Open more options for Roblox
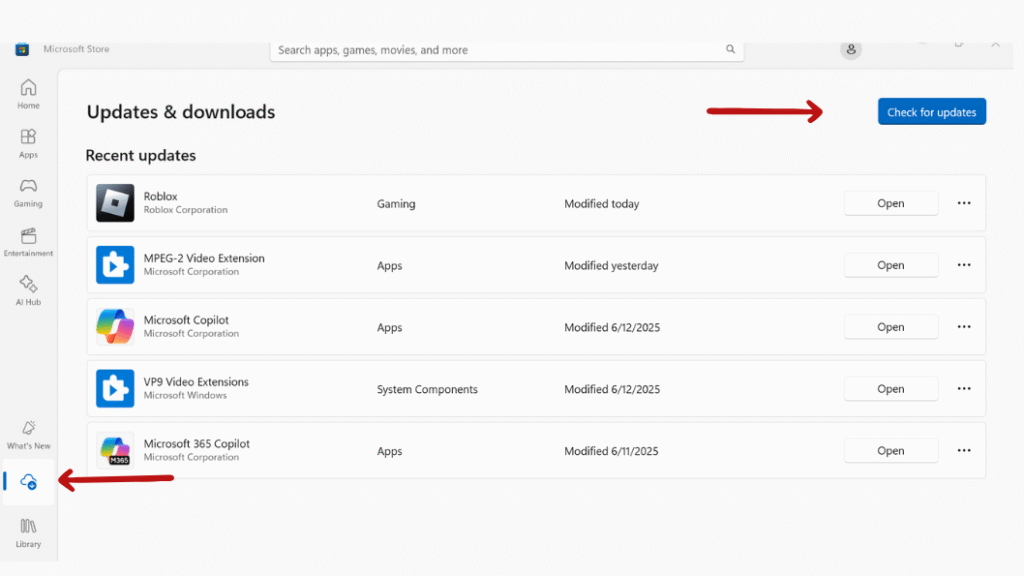The width and height of the screenshot is (1024, 576). pyautogui.click(x=964, y=203)
